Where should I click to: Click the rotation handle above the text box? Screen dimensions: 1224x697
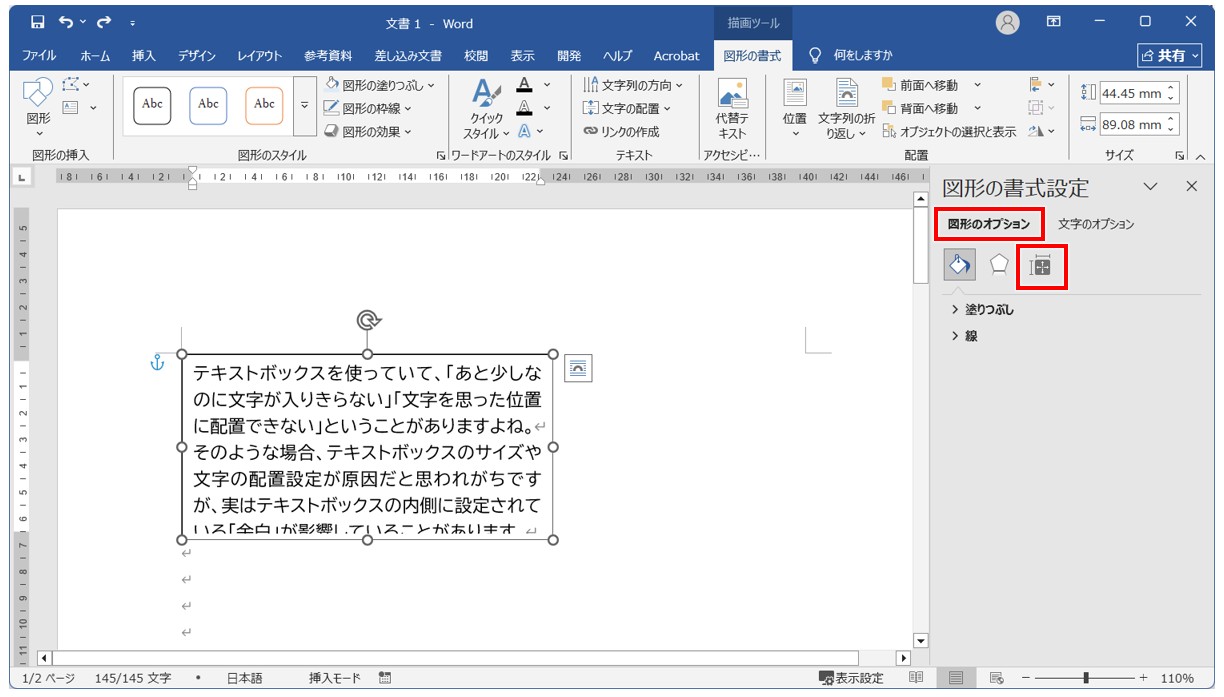(368, 319)
